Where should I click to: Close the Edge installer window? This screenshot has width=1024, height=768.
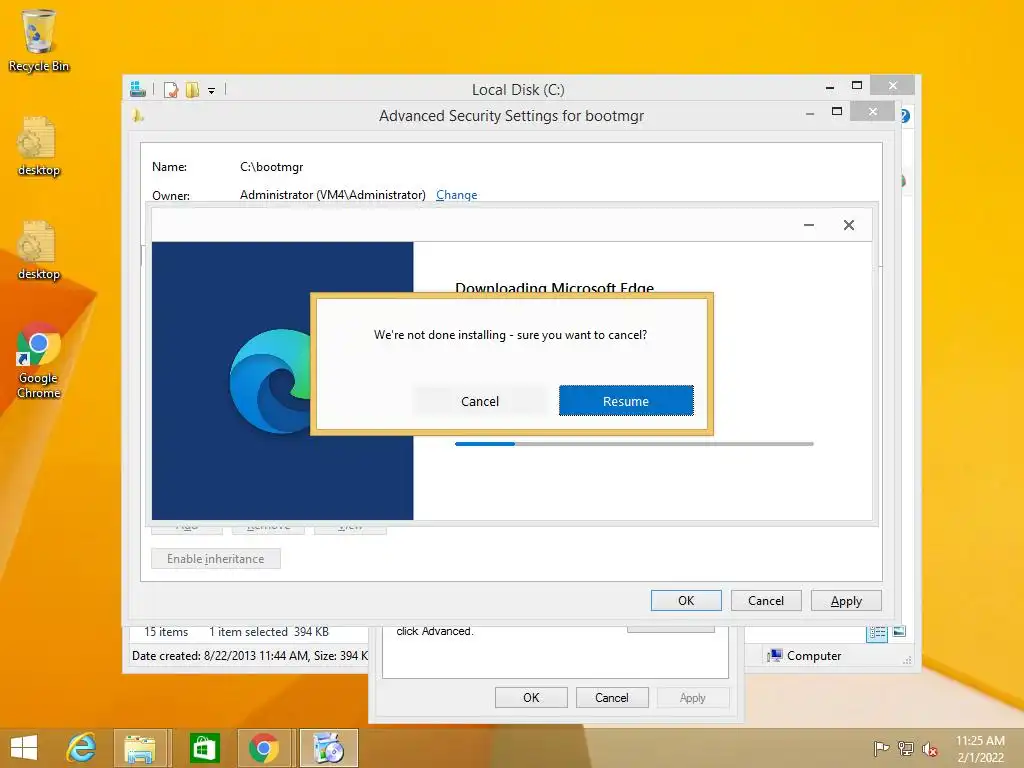[848, 225]
